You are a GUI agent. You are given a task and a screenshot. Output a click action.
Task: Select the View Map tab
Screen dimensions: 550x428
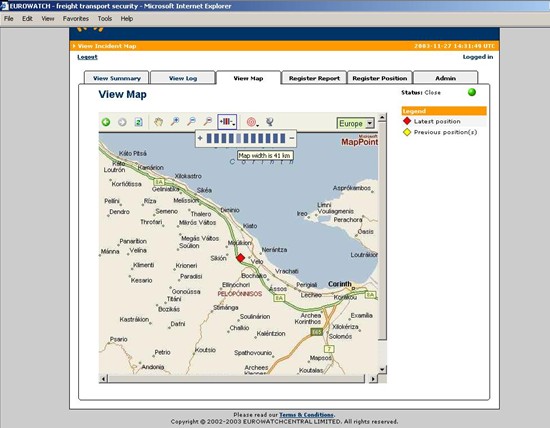[248, 78]
